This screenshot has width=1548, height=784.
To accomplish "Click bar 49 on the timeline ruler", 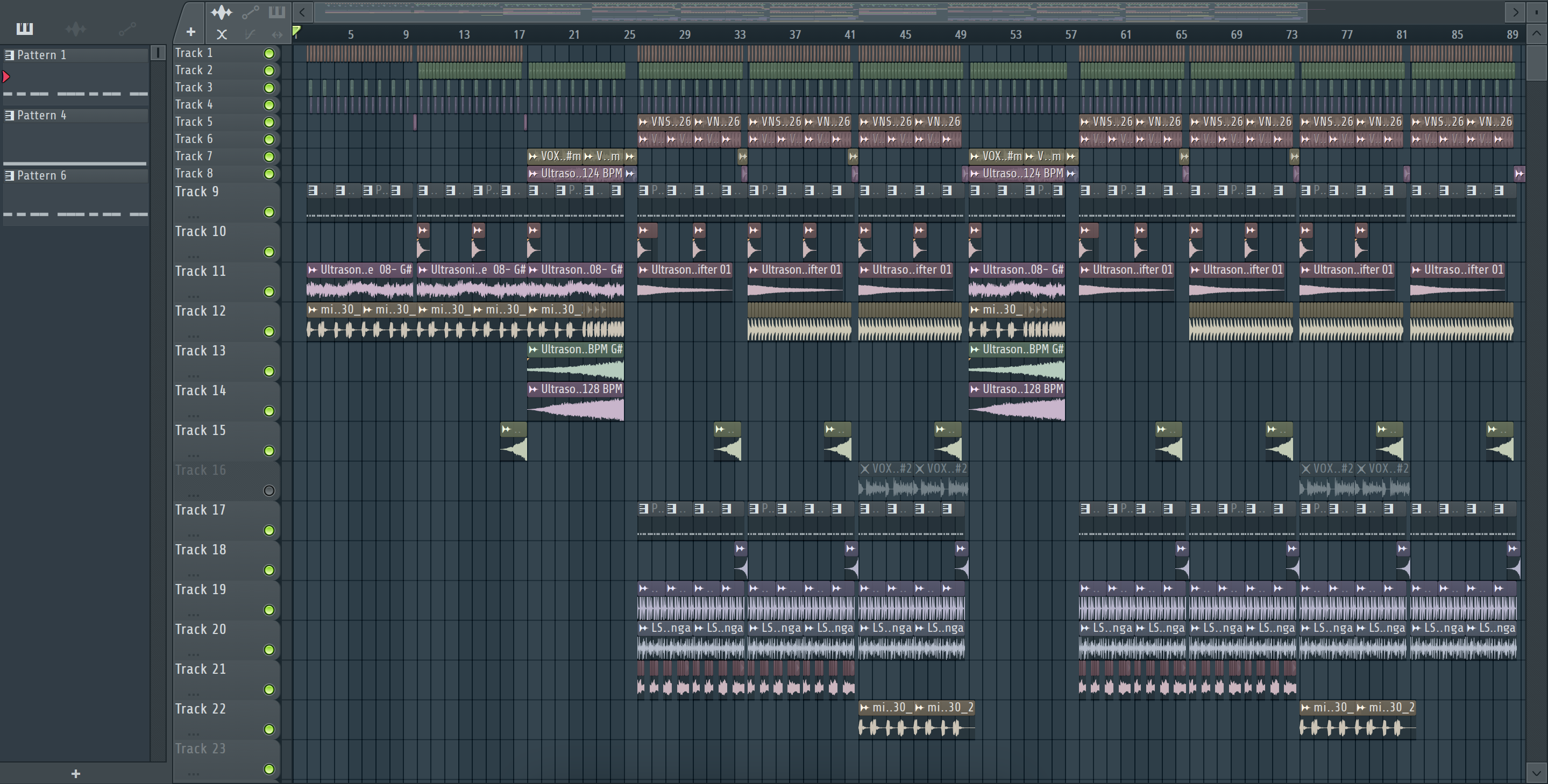I will [x=960, y=35].
